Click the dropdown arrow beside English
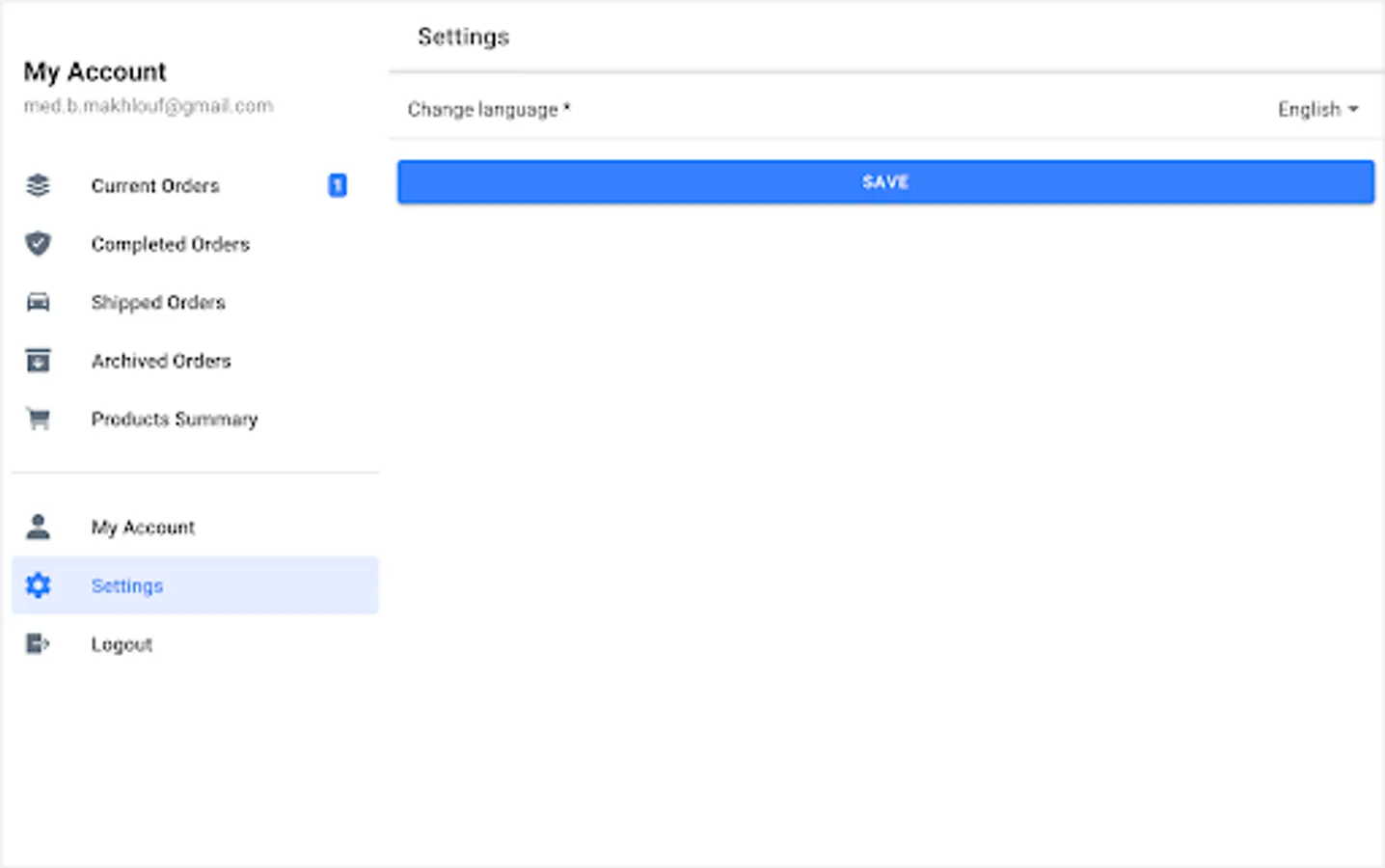Image resolution: width=1385 pixels, height=868 pixels. (x=1353, y=109)
